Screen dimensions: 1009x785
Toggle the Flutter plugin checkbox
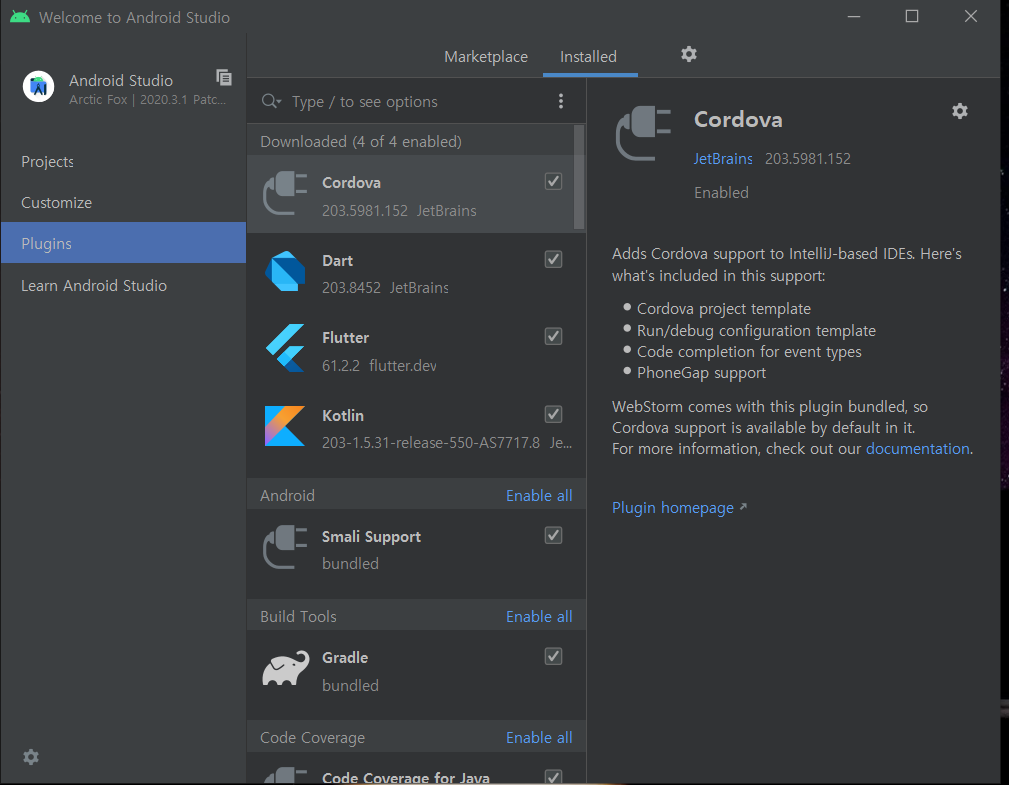553,337
